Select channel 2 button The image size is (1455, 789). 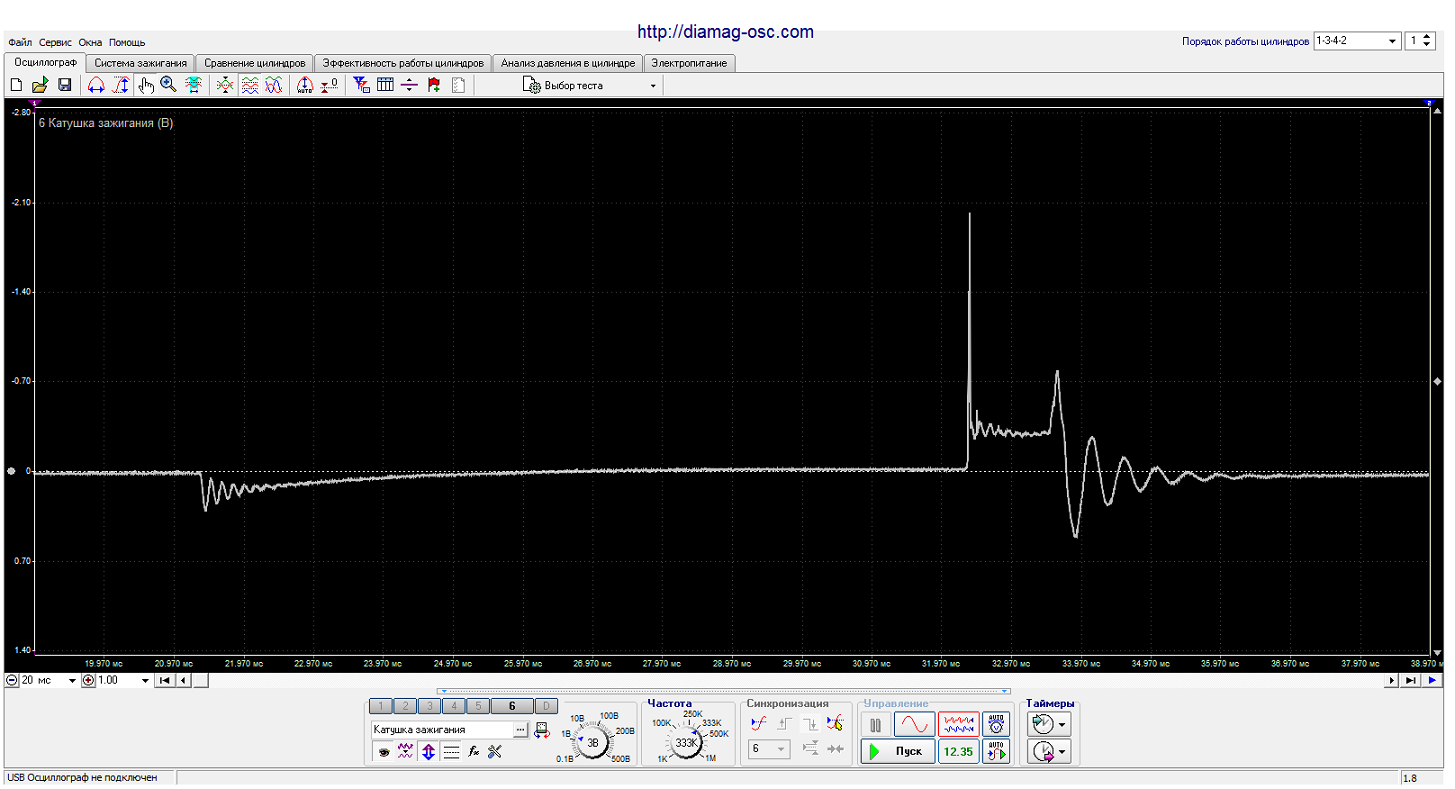405,706
